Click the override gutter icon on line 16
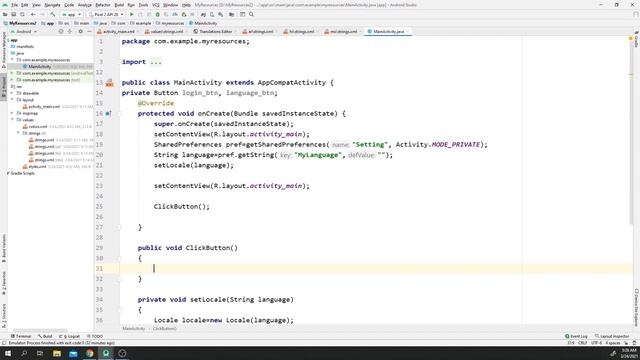Image resolution: width=640 pixels, height=360 pixels. (109, 113)
